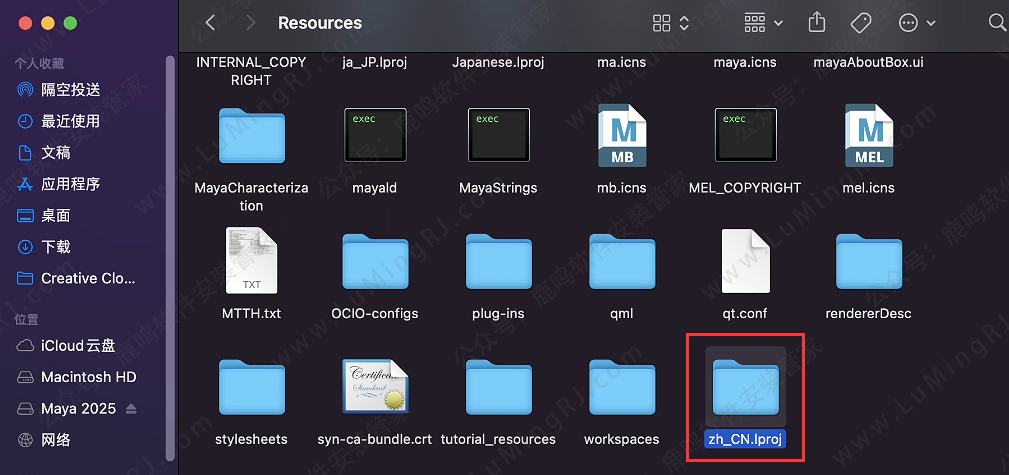Select the qt.conf file
The image size is (1009, 475).
[x=745, y=262]
